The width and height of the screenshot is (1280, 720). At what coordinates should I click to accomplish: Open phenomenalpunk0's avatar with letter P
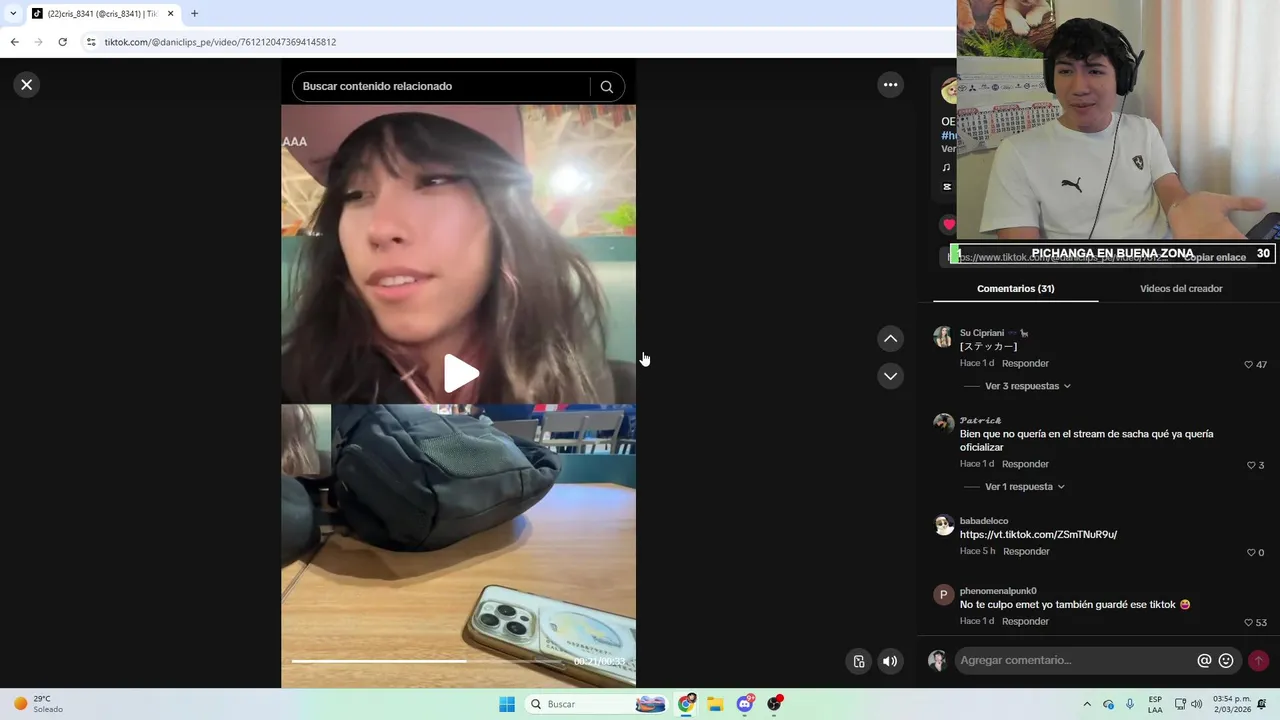coord(943,595)
